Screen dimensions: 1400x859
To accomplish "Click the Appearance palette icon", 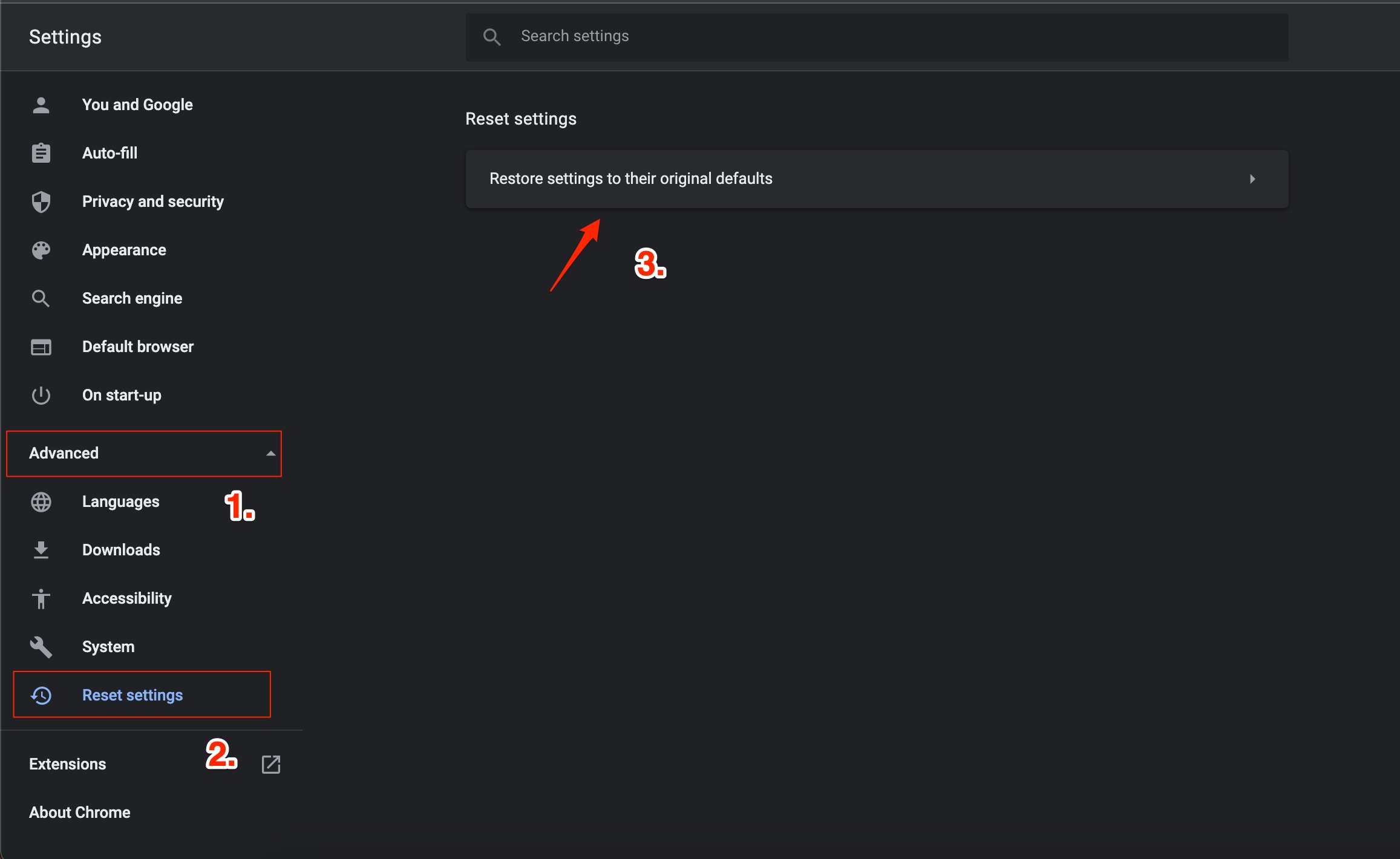I will 41,250.
